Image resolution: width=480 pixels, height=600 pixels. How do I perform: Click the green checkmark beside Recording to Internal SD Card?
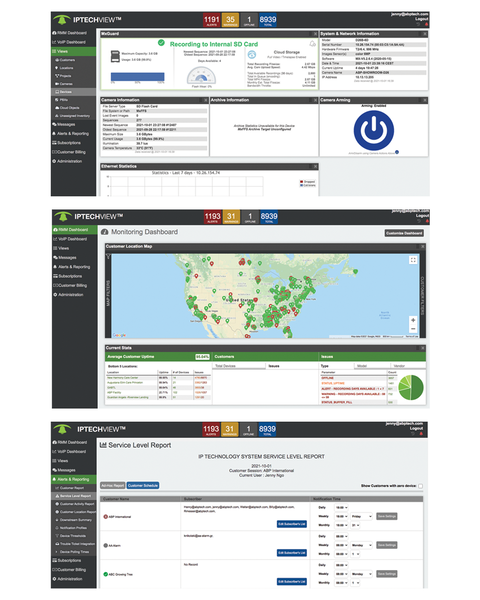click(161, 43)
